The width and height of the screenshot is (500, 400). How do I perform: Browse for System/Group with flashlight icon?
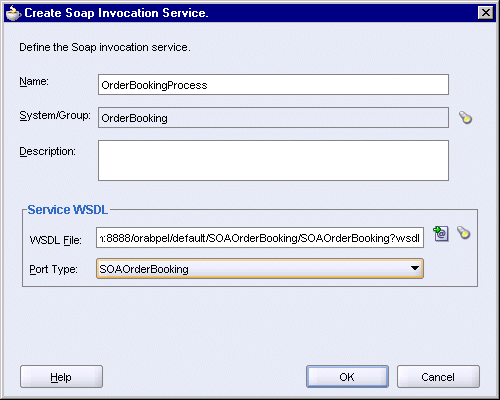point(465,118)
